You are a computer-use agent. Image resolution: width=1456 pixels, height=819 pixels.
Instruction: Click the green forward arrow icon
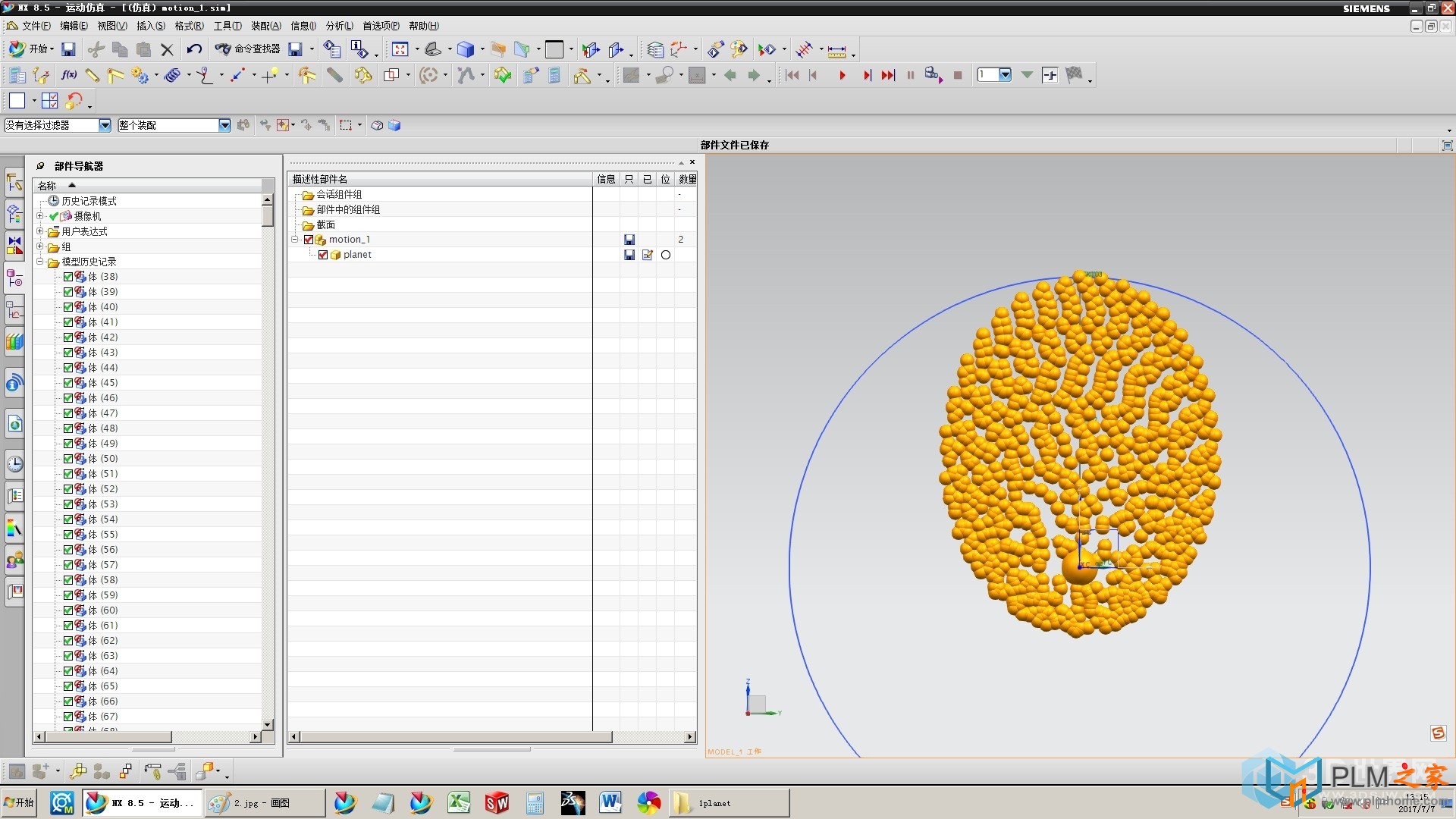tap(753, 75)
